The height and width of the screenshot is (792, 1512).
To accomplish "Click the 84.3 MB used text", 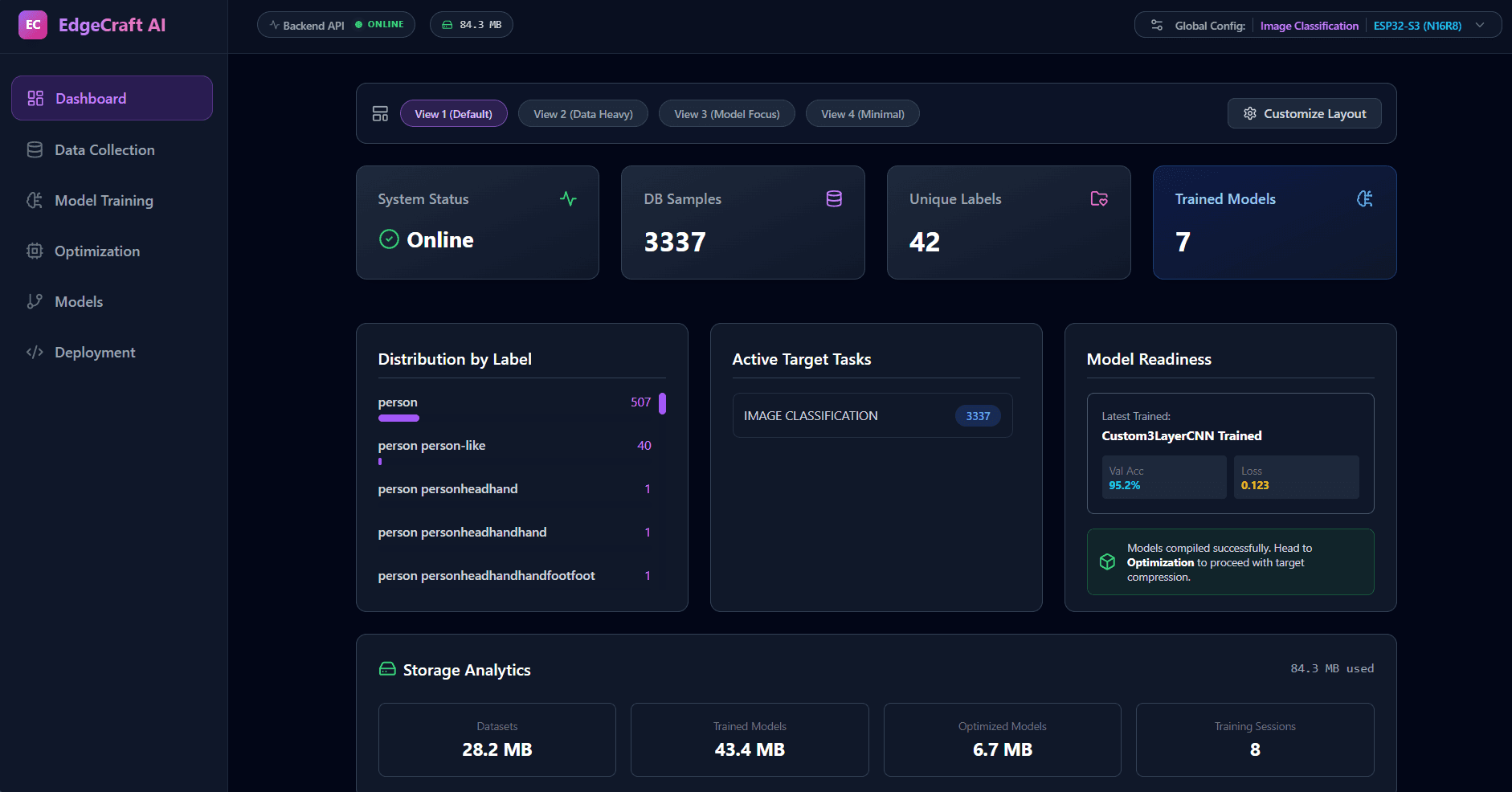I will (1332, 668).
